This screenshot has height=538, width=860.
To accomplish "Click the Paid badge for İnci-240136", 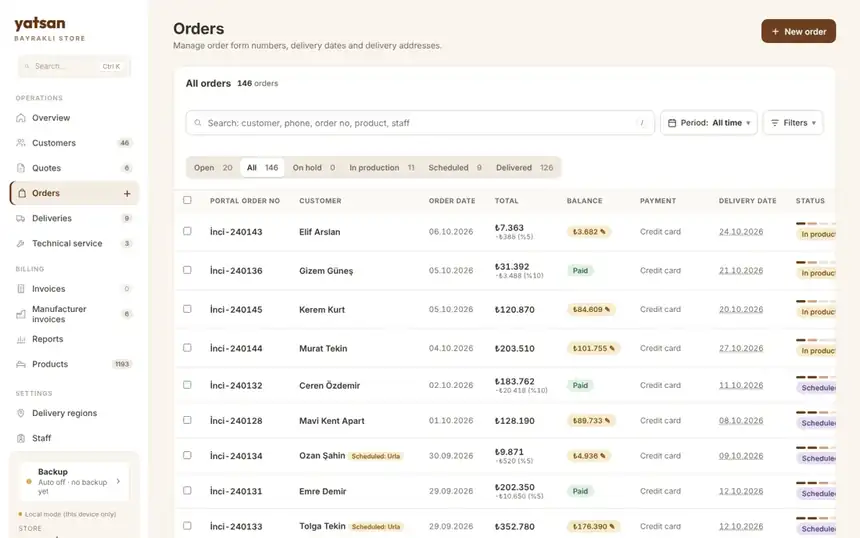I will point(580,271).
